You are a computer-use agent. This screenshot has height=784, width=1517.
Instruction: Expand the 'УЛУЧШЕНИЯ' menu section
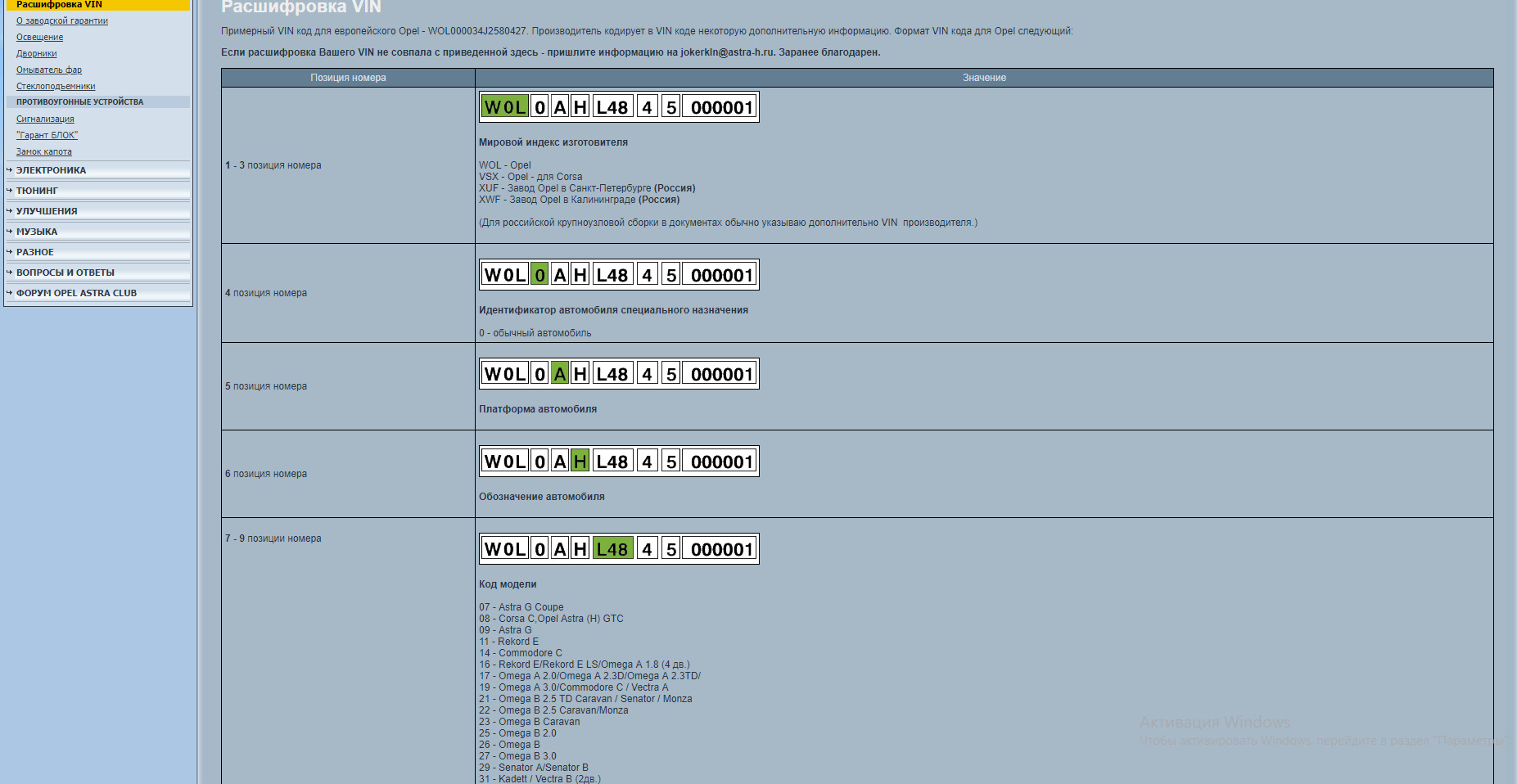coord(97,211)
